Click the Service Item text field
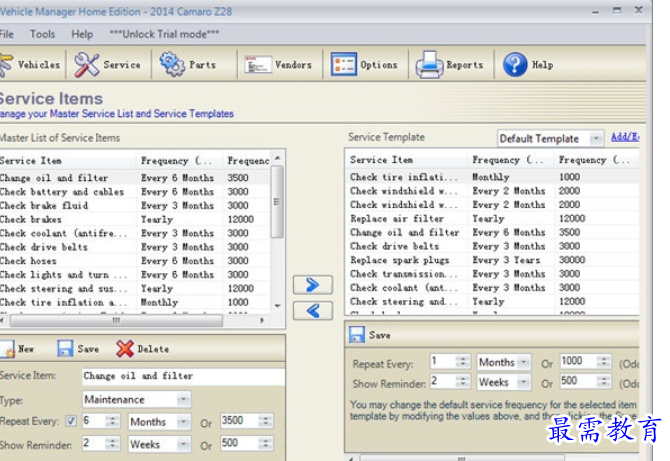Viewport: 670px width, 461px height. (x=184, y=376)
